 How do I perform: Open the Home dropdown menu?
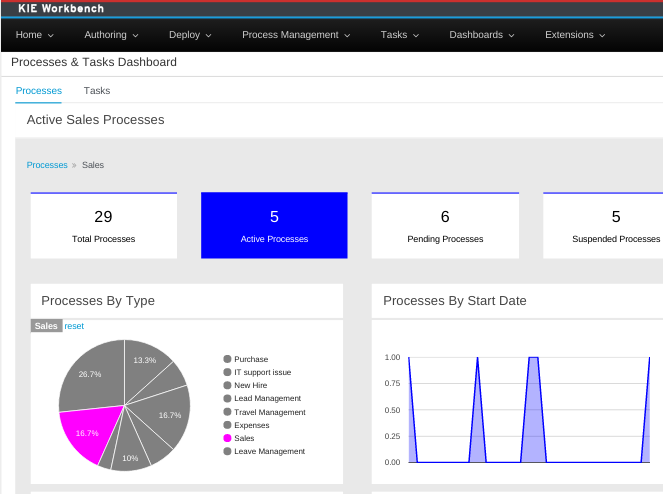35,35
